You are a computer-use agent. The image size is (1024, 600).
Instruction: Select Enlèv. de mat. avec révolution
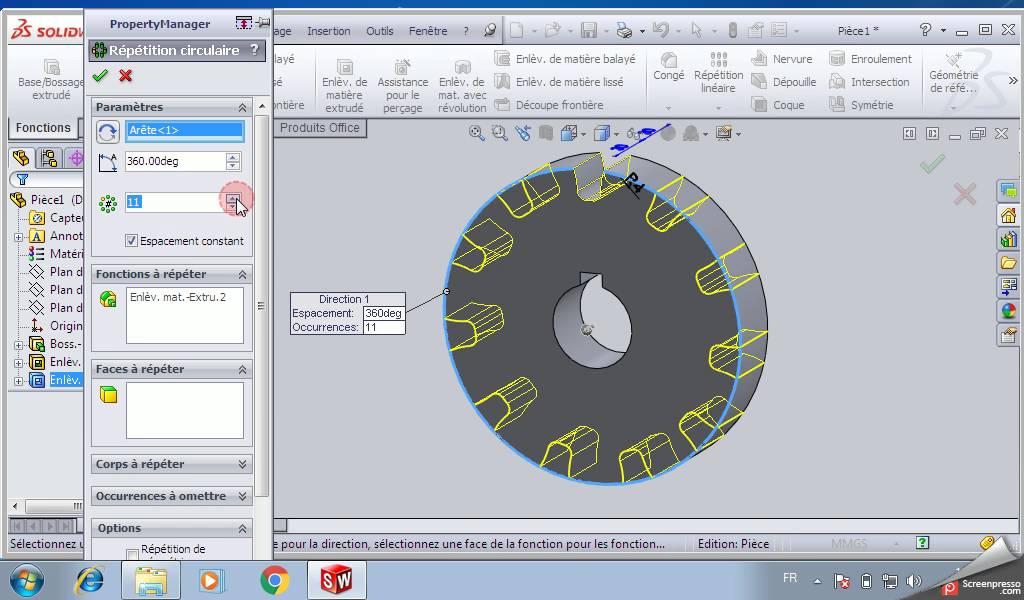pyautogui.click(x=462, y=86)
